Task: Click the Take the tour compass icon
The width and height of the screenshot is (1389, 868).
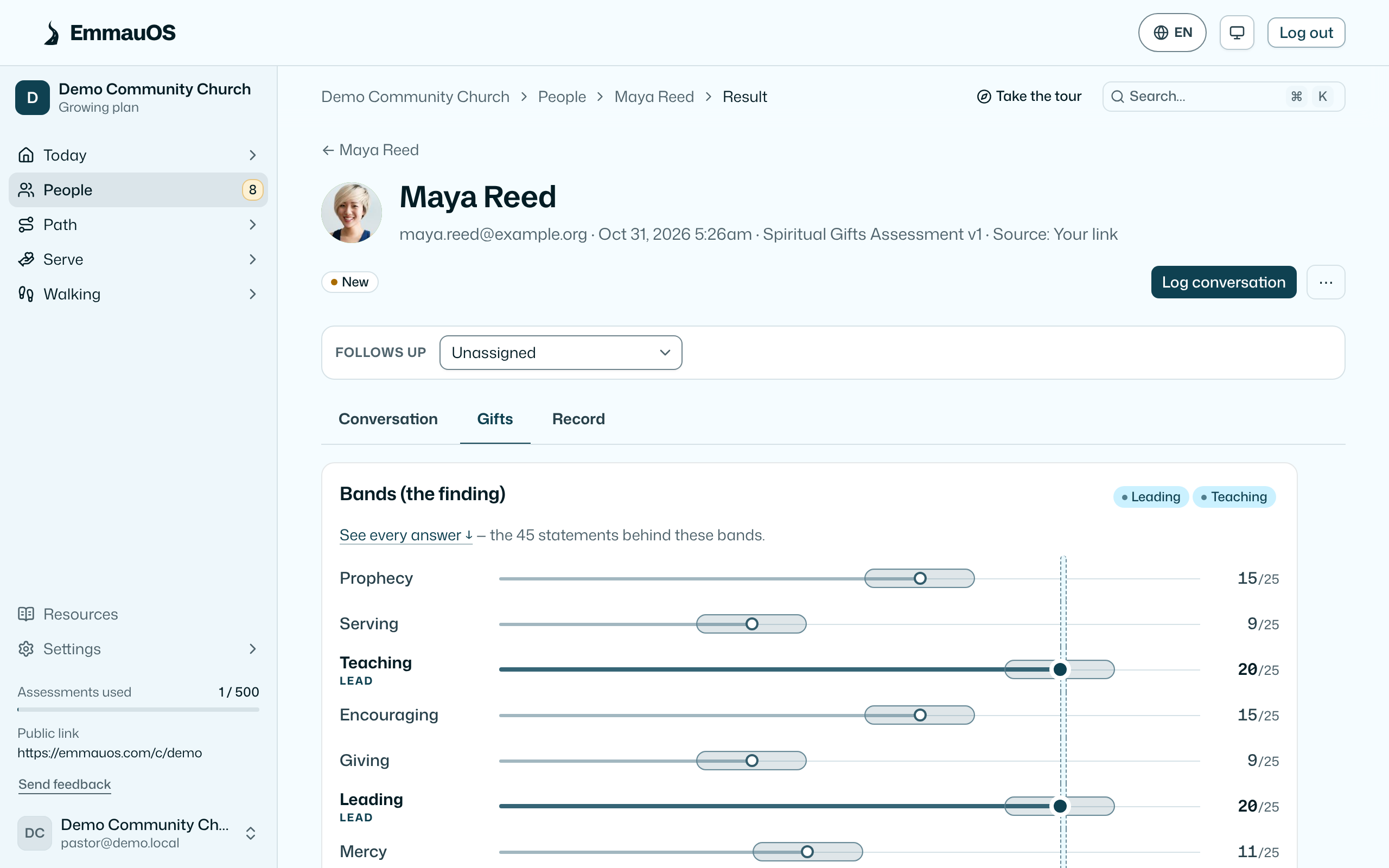Action: pyautogui.click(x=984, y=97)
